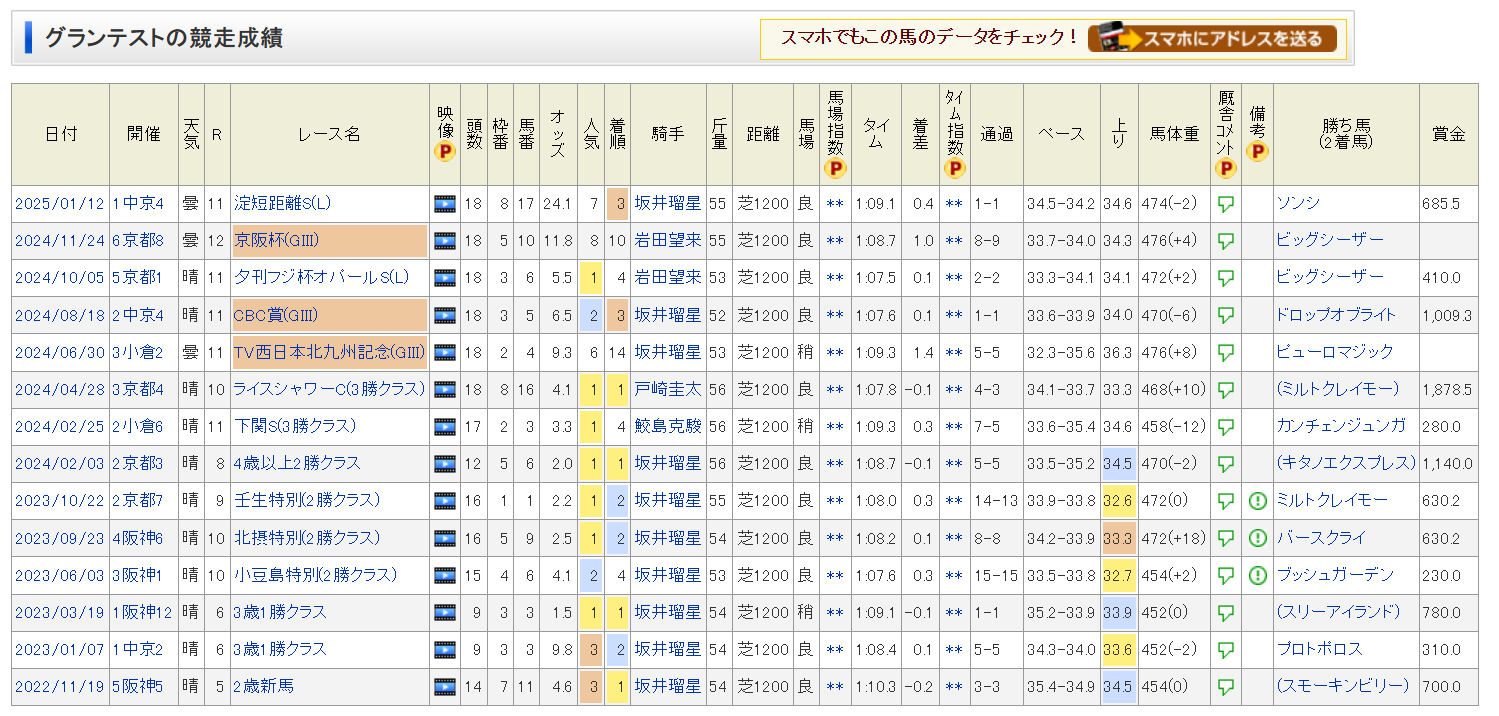Screen dimensions: 1499x716
Task: Open jockey 坂井瑠星 in the first row
Action: [667, 204]
